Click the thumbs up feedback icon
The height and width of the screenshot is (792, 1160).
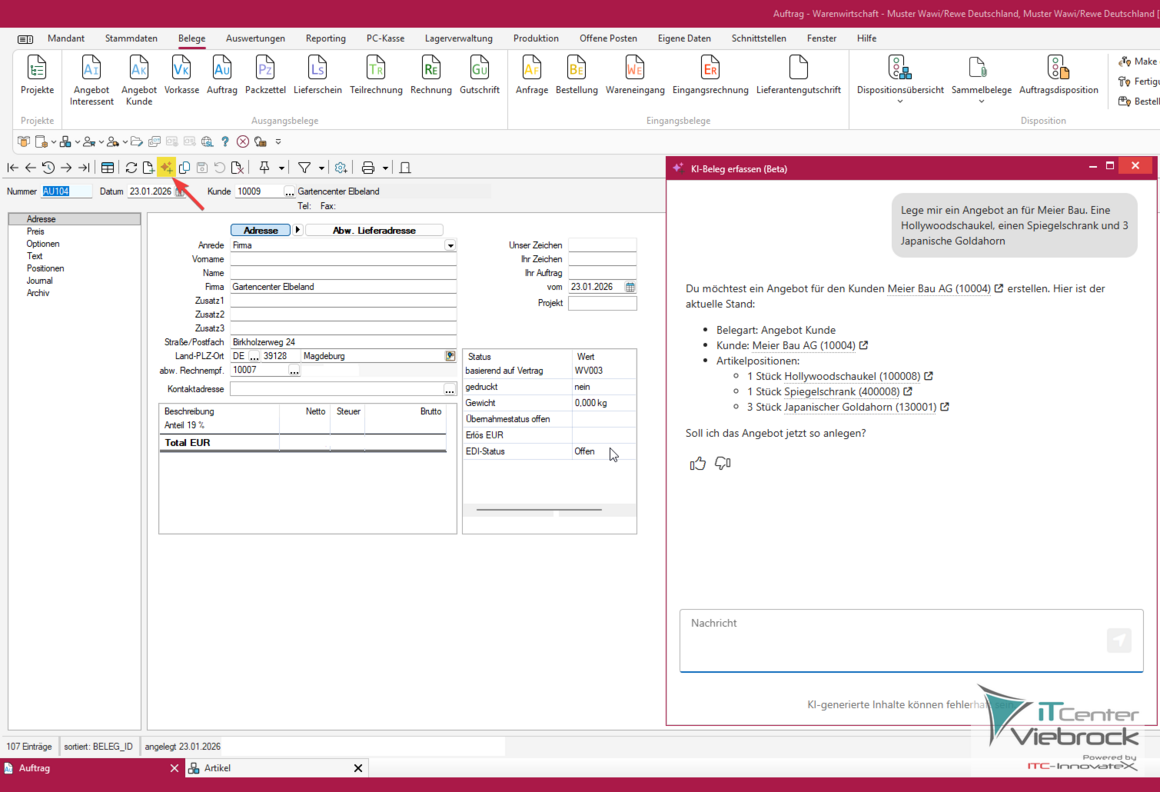(698, 464)
